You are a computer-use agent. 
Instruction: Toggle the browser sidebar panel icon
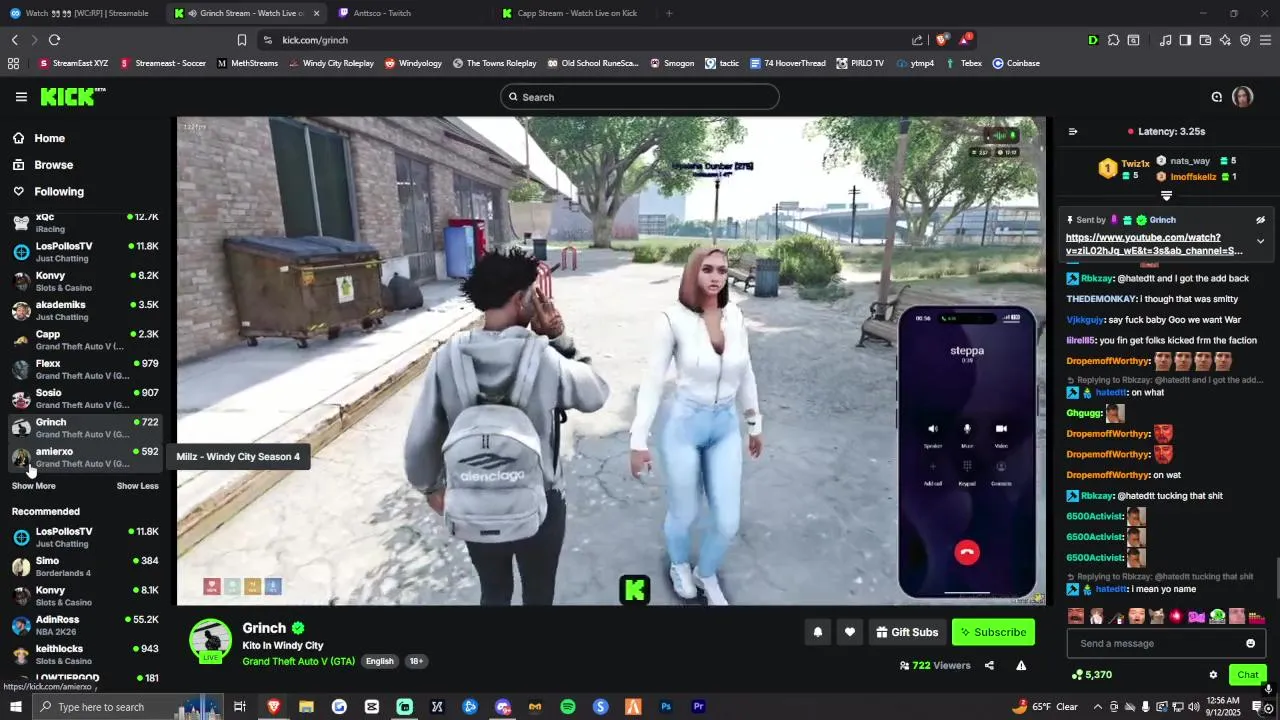[x=1185, y=40]
